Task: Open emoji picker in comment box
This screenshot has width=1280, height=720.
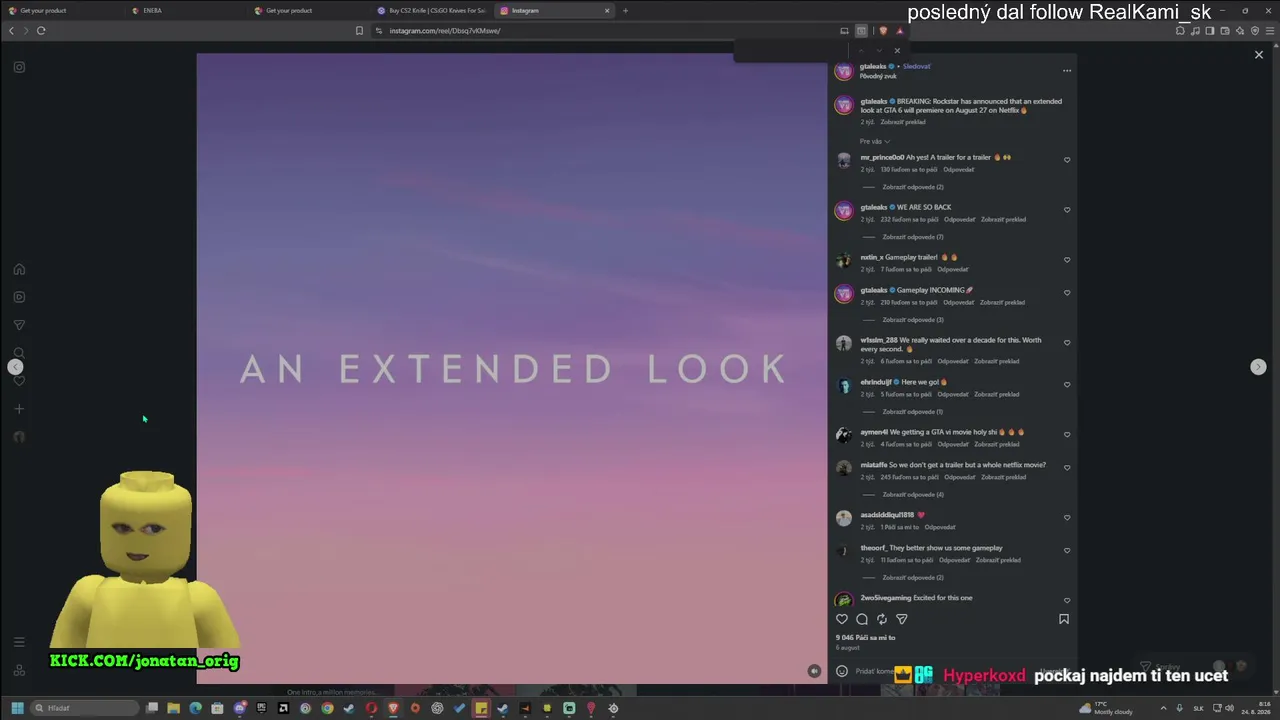Action: (842, 671)
